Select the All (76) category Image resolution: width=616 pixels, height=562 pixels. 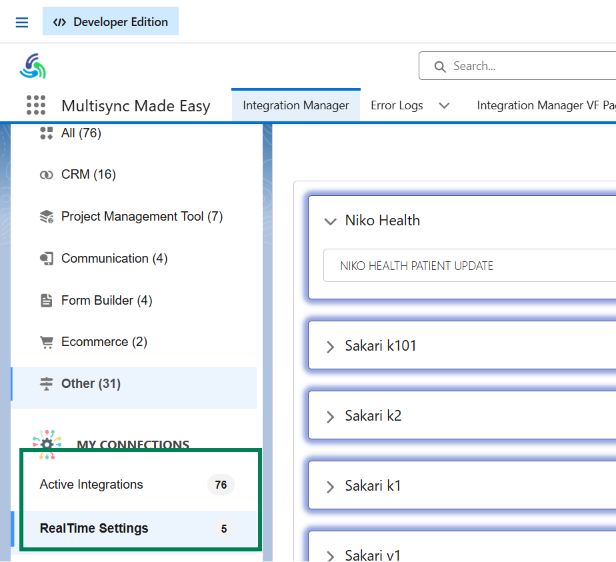tap(81, 133)
